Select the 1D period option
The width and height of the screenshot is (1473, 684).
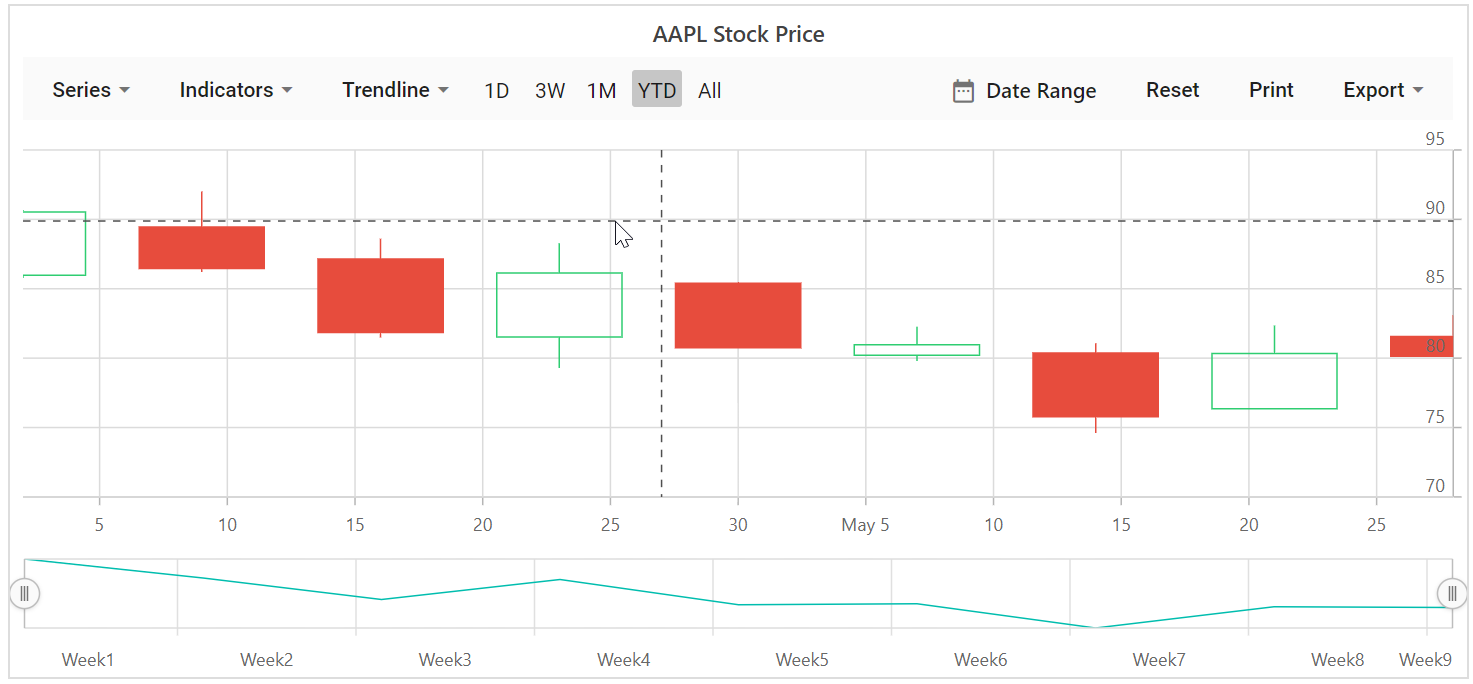[x=497, y=90]
